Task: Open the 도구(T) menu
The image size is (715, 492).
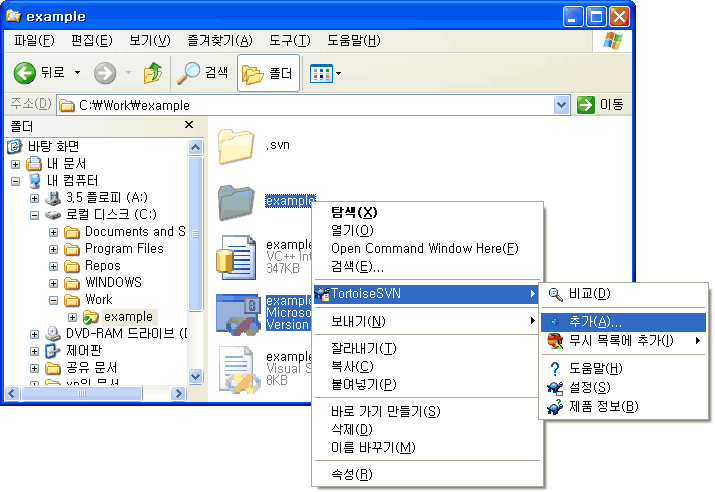Action: pyautogui.click(x=290, y=41)
